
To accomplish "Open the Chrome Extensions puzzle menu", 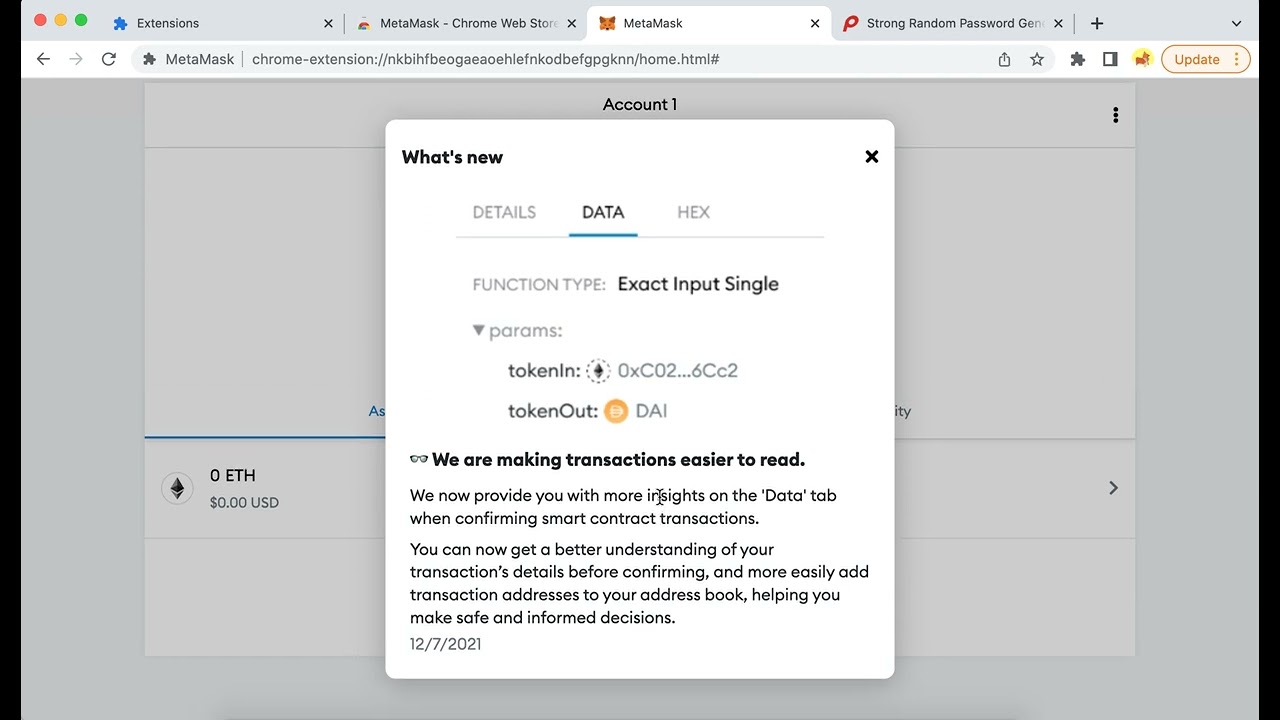I will pyautogui.click(x=1077, y=59).
